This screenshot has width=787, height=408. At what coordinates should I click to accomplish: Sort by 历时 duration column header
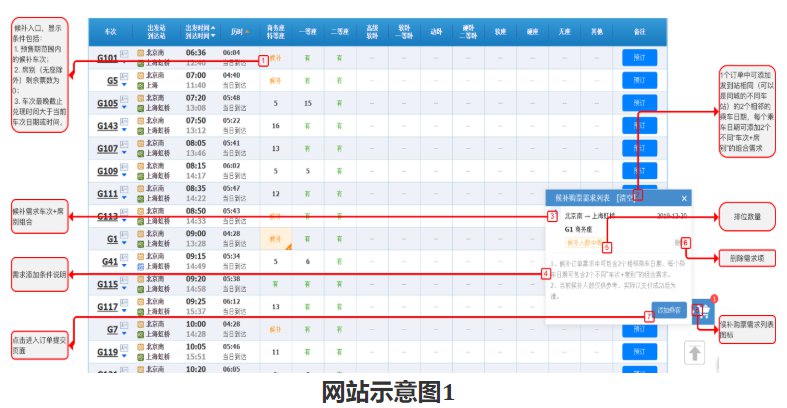[x=239, y=32]
